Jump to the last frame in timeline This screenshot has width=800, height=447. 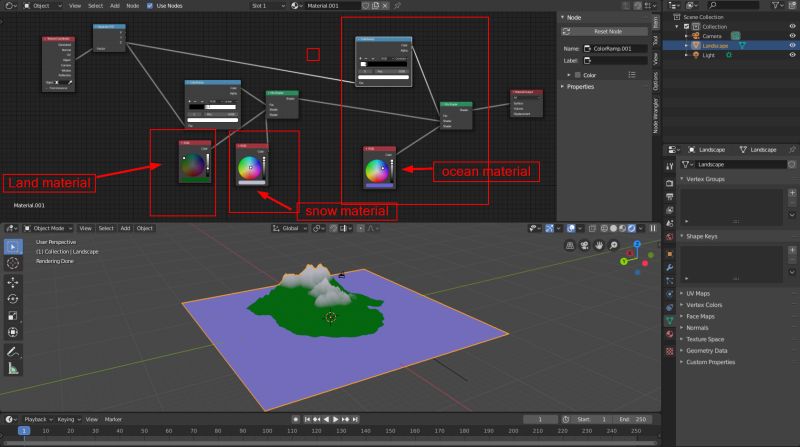point(356,419)
